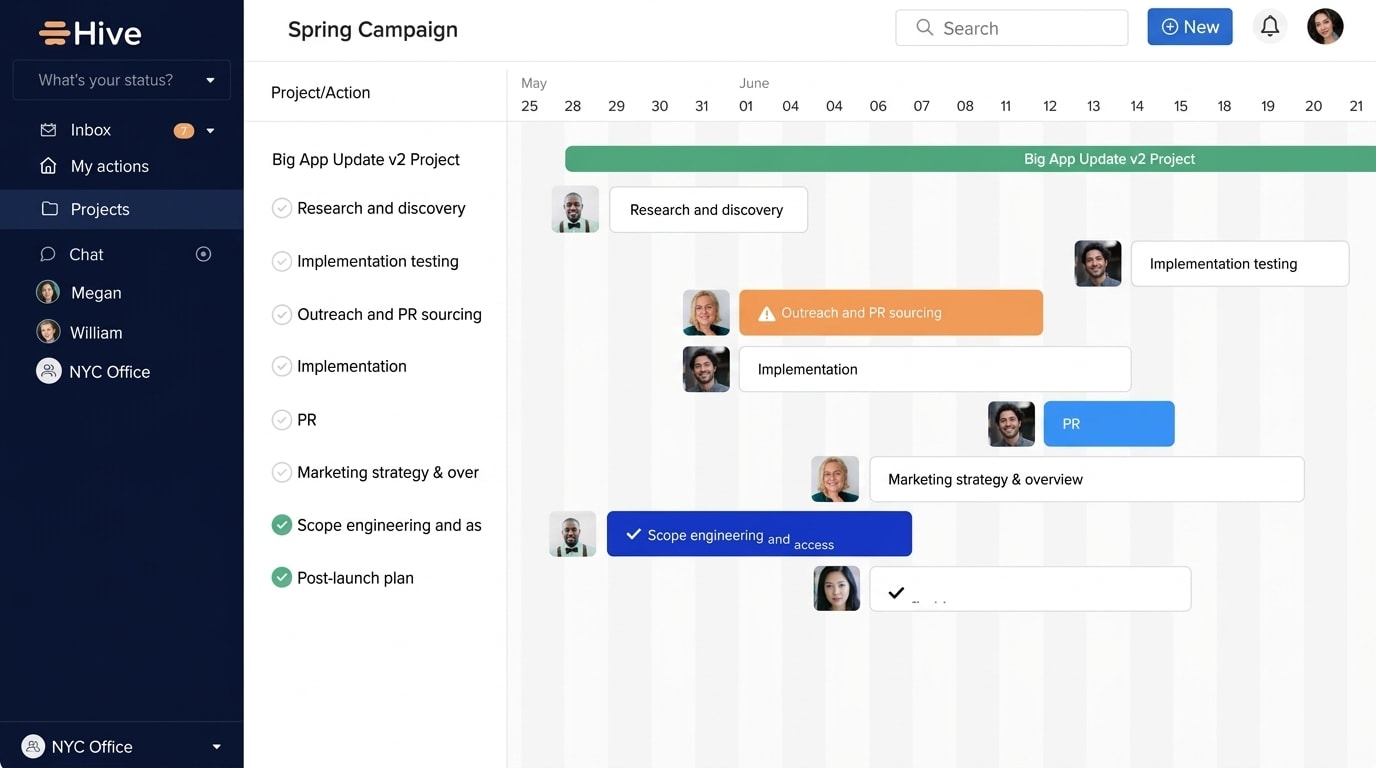The width and height of the screenshot is (1376, 768).
Task: Click the warning icon on Outreach bar
Action: [767, 314]
